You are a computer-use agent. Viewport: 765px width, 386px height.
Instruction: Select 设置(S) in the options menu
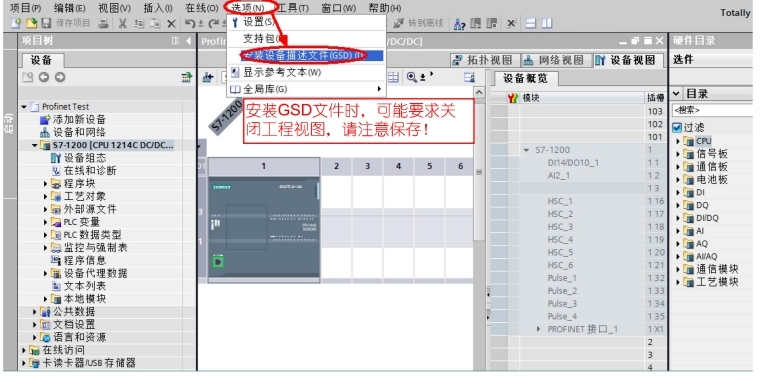(307, 22)
